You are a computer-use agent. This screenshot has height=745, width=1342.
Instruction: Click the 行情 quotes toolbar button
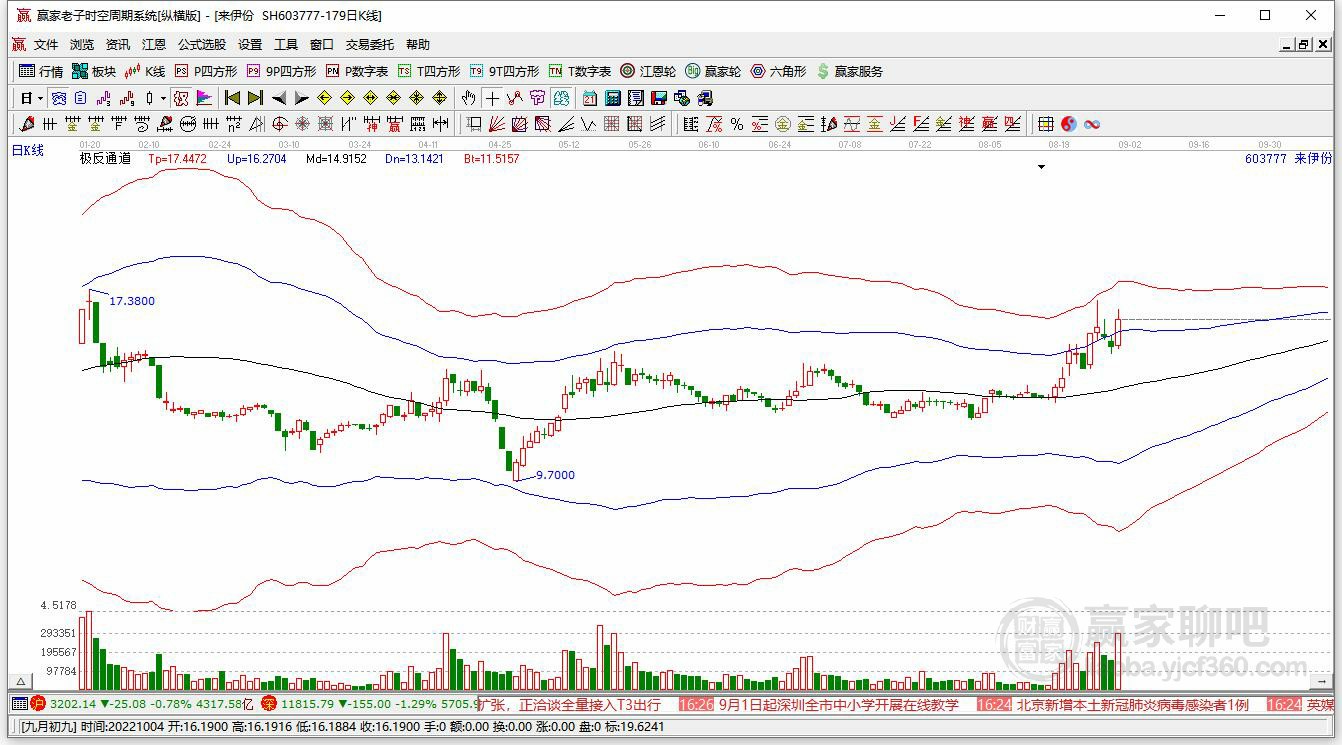point(41,71)
